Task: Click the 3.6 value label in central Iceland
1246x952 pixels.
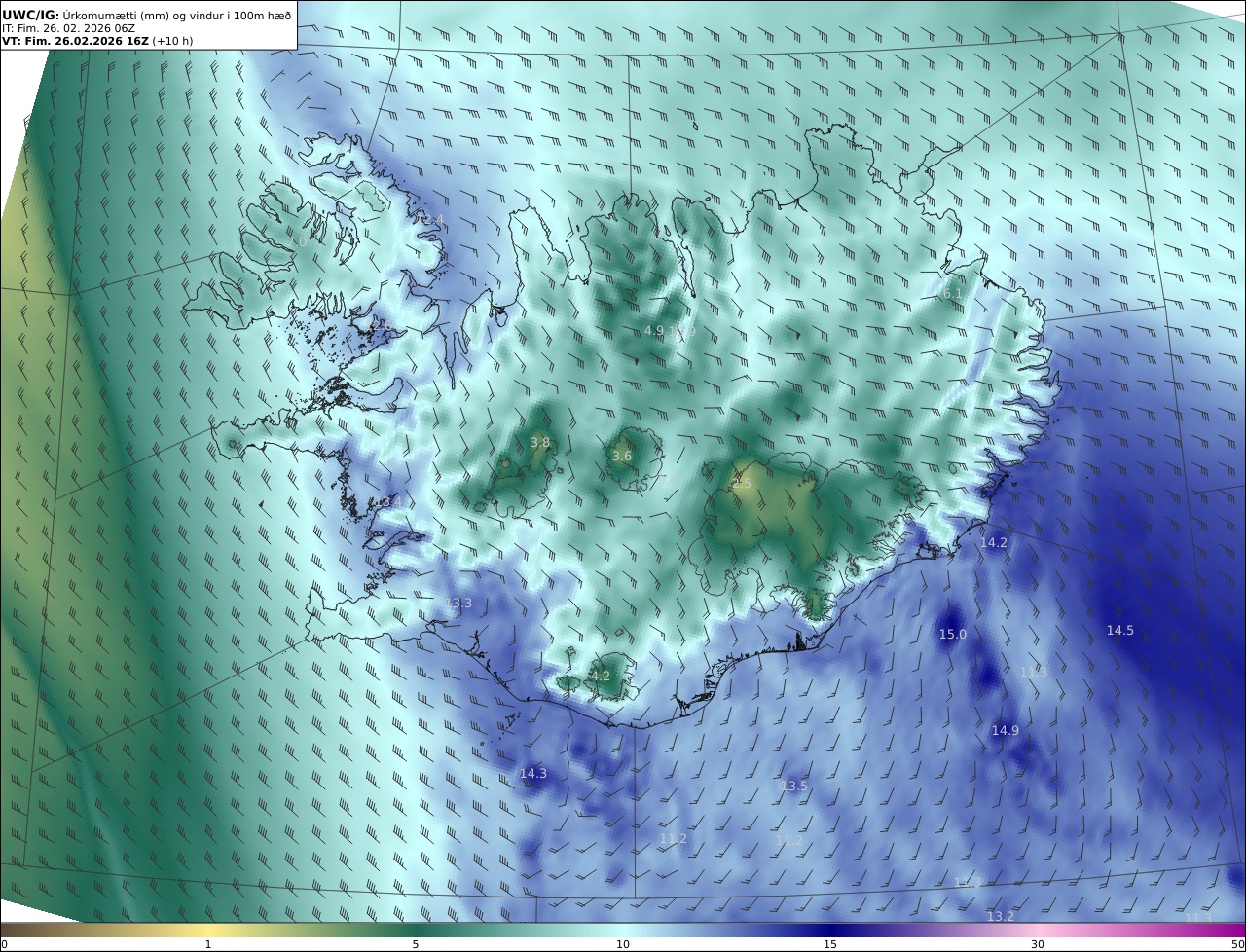Action: point(621,456)
